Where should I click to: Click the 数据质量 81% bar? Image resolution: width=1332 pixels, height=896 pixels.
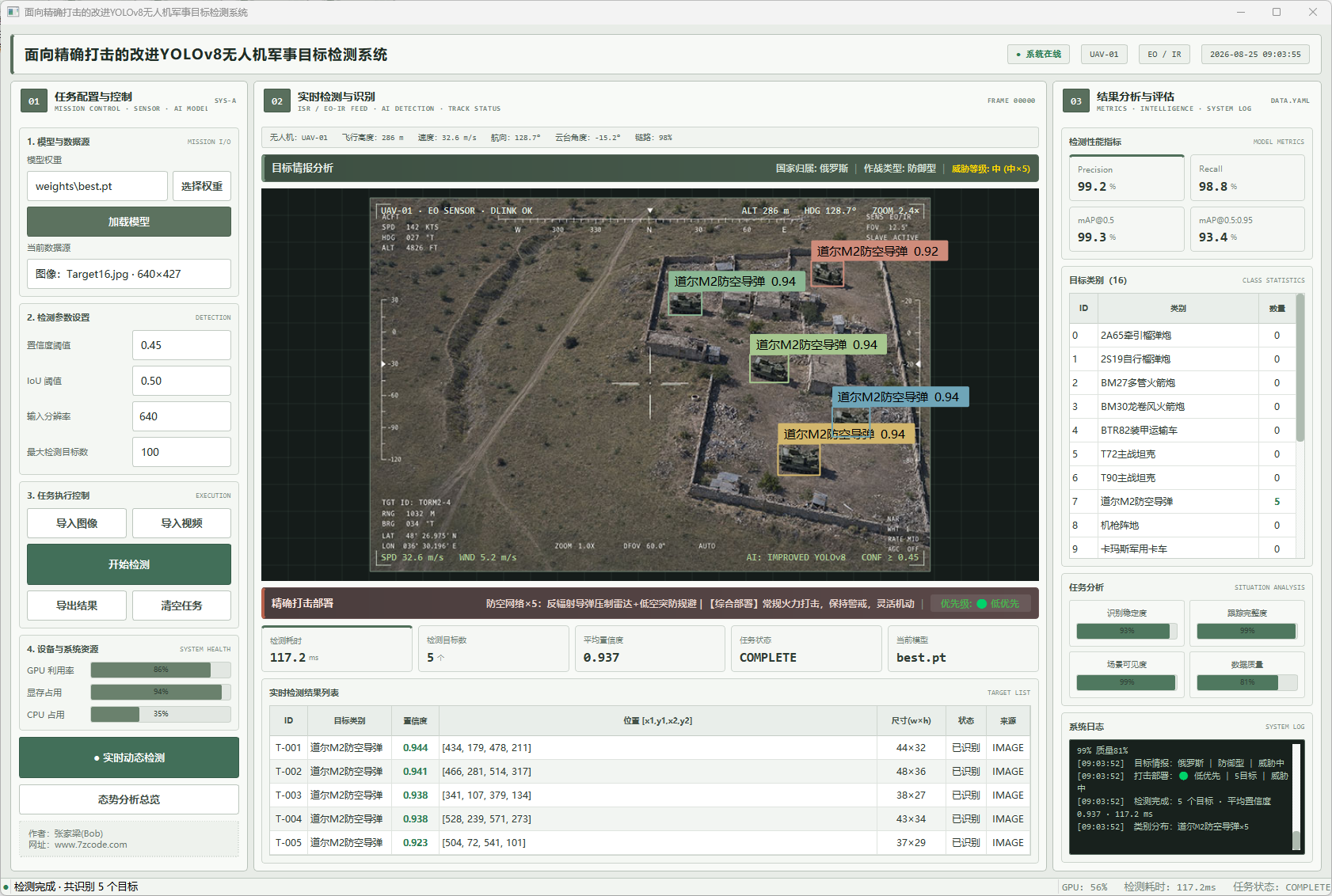point(1247,682)
